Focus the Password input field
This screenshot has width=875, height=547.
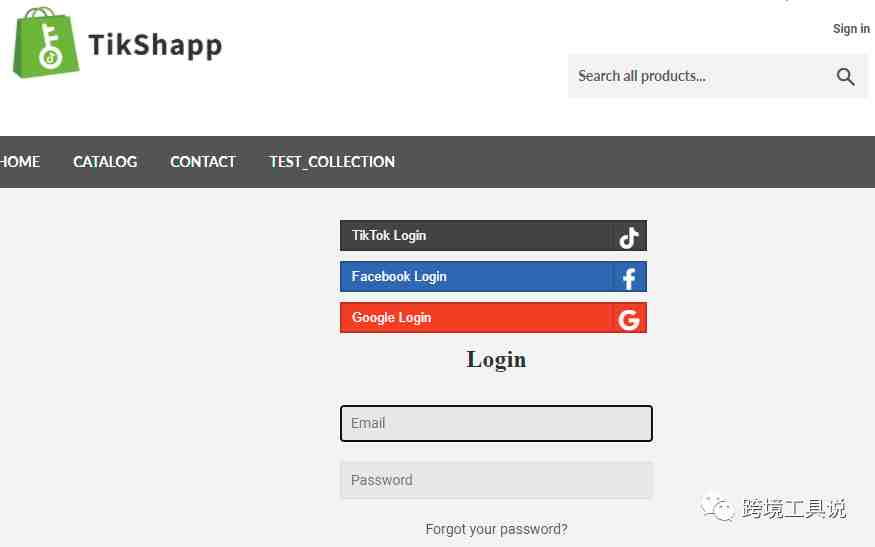pos(496,480)
